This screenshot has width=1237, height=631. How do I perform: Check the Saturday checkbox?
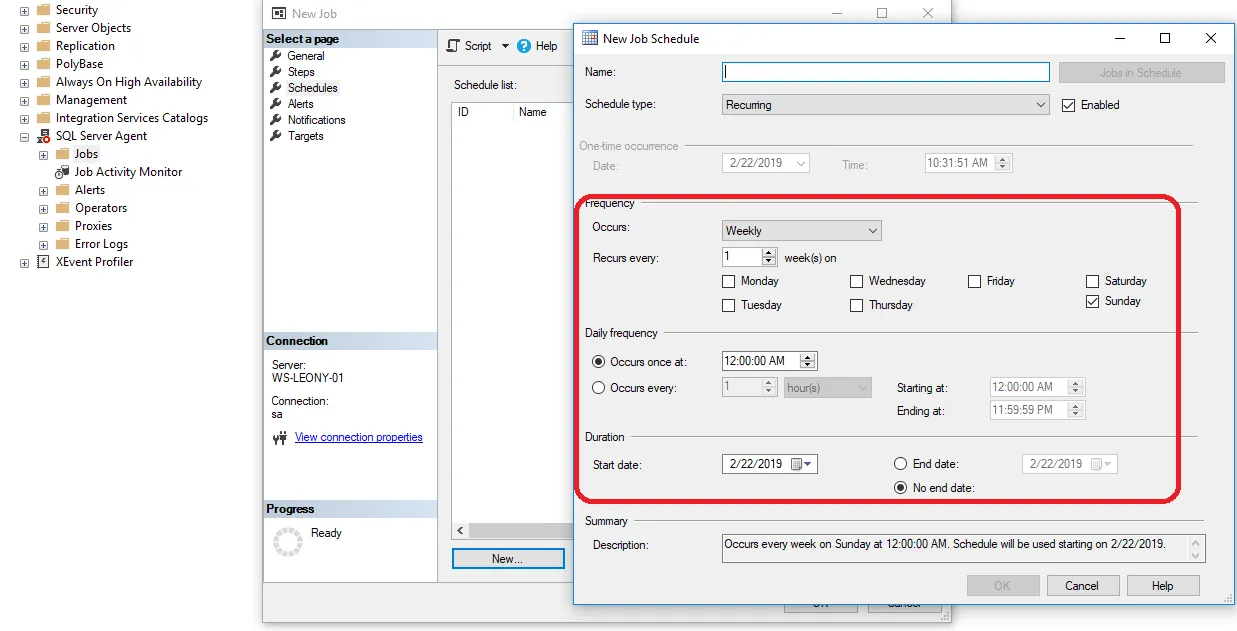tap(1093, 282)
